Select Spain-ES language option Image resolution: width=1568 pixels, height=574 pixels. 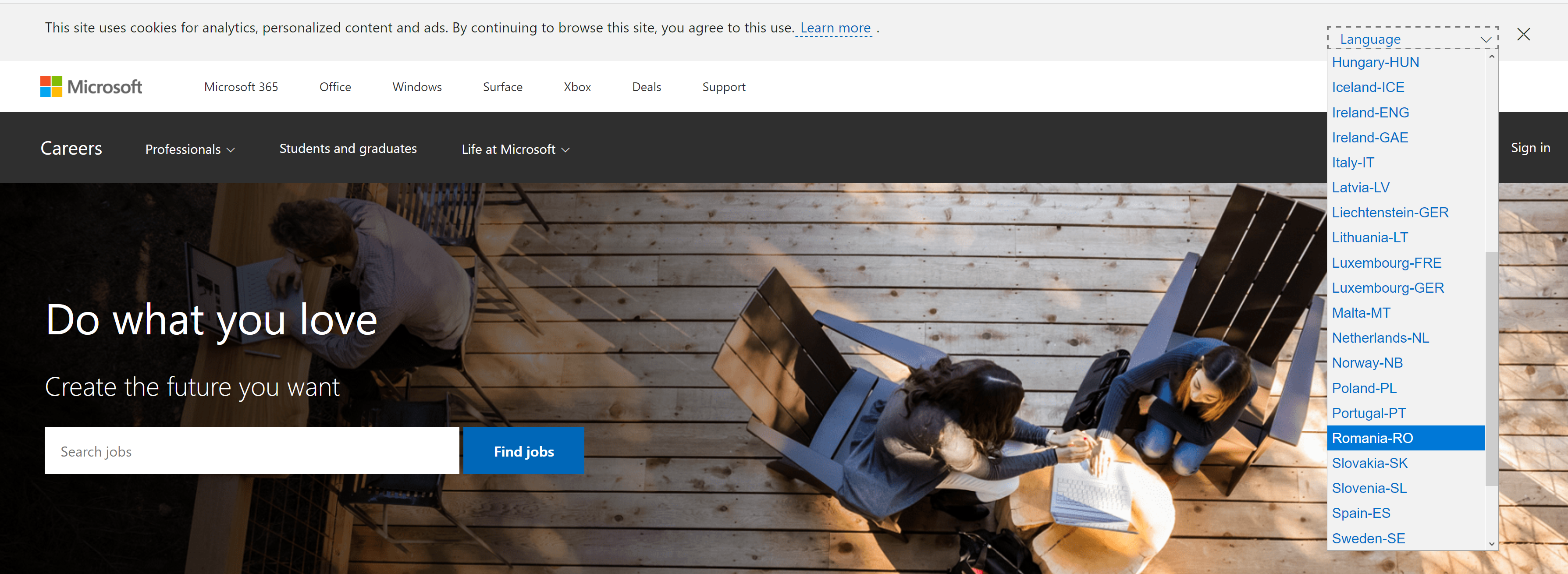(1406, 513)
